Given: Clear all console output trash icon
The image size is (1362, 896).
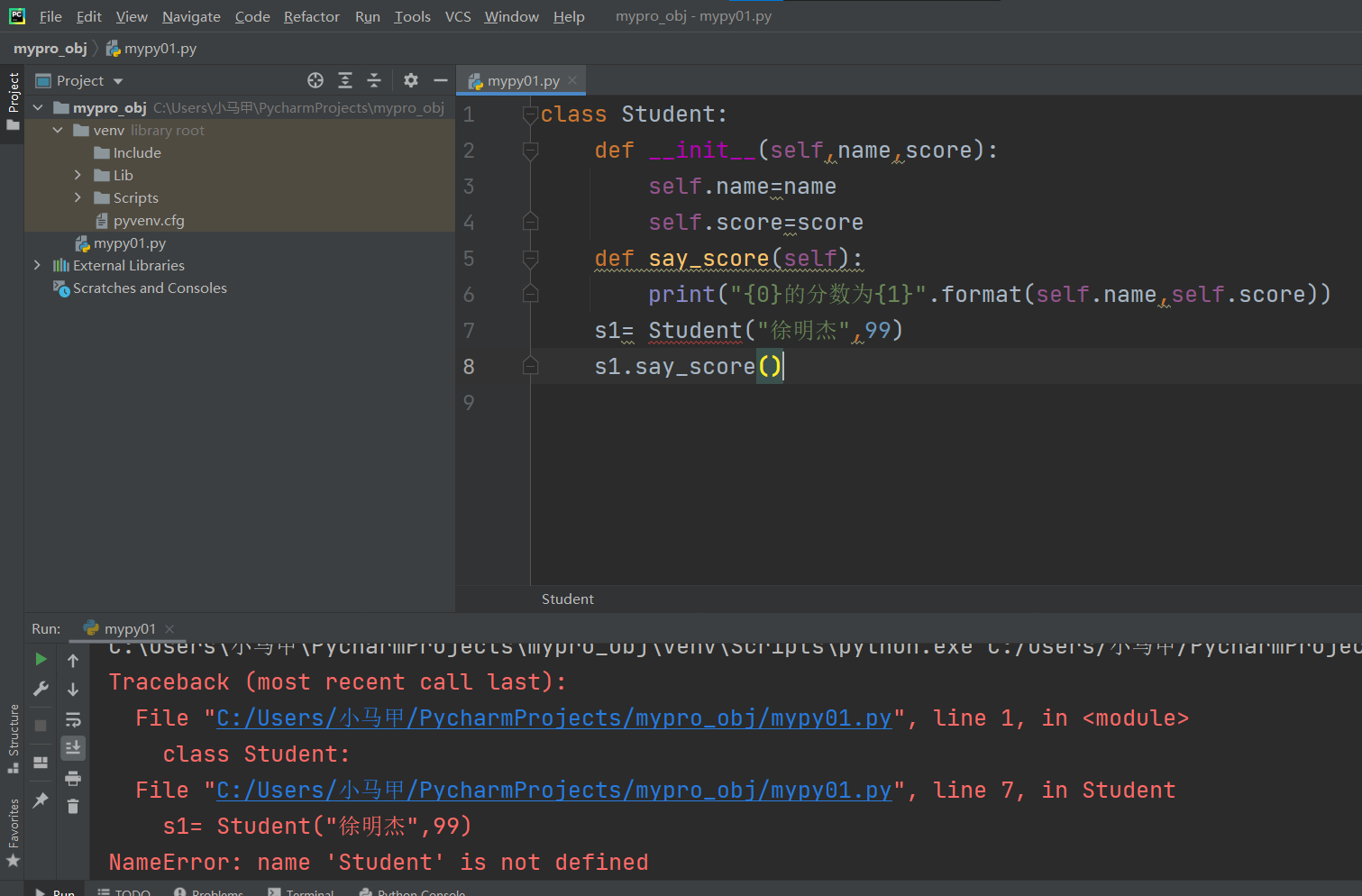Looking at the screenshot, I should (x=73, y=807).
